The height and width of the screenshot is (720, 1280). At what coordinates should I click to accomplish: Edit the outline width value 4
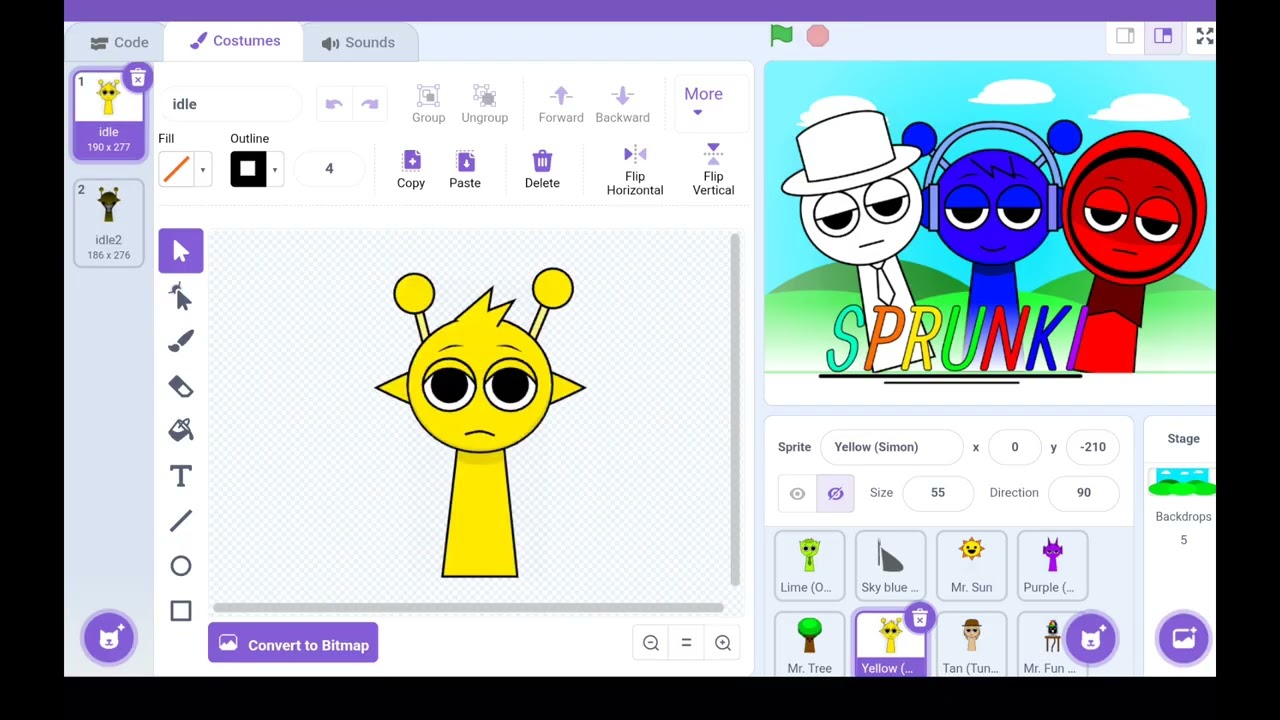329,169
